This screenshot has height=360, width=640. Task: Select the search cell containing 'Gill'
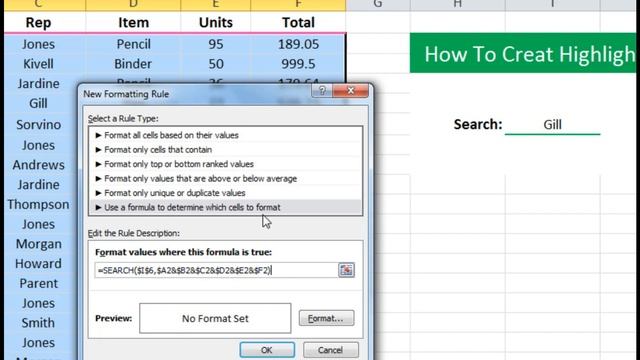pyautogui.click(x=552, y=124)
